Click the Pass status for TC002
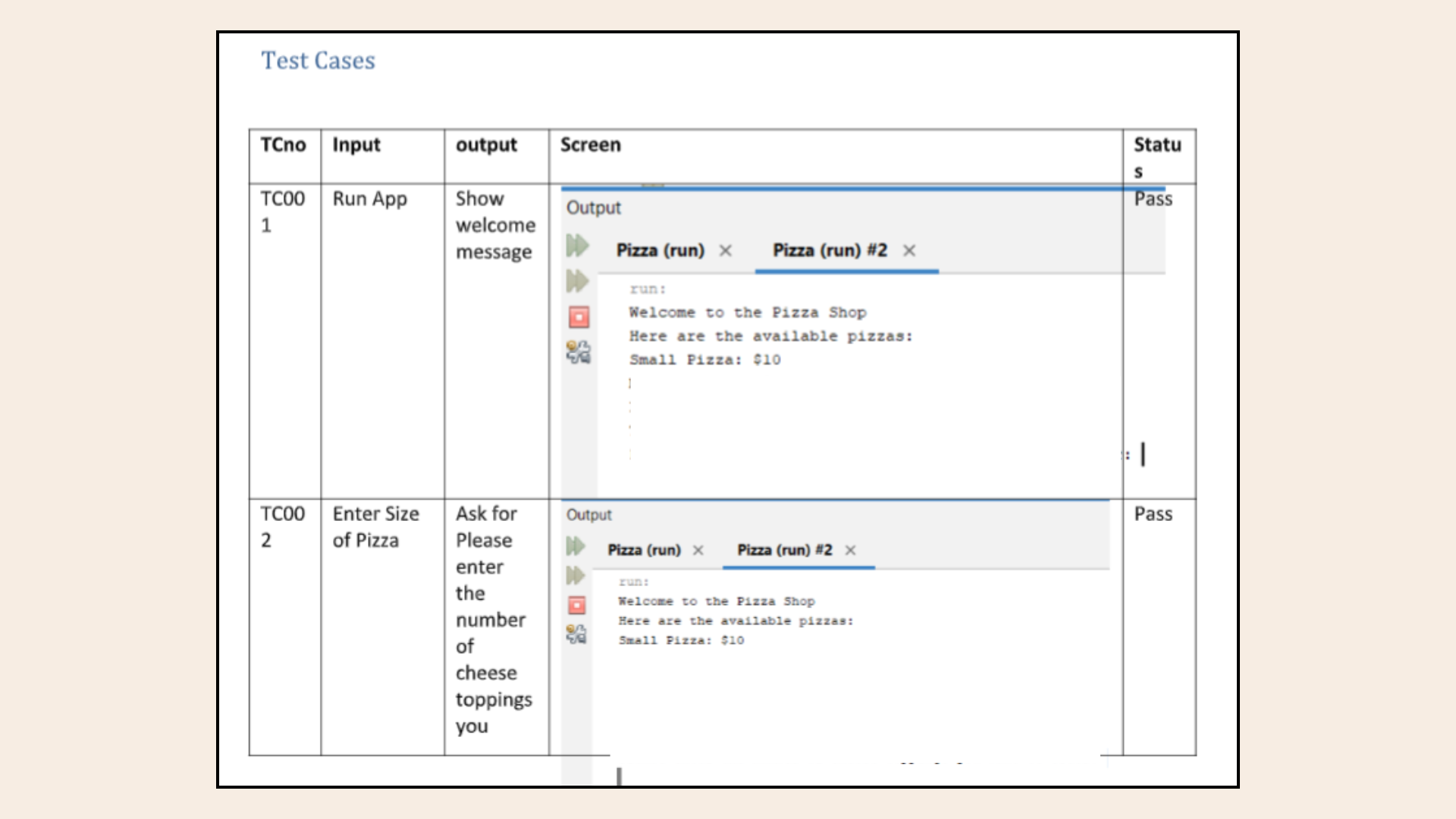This screenshot has height=819, width=1456. 1153,514
